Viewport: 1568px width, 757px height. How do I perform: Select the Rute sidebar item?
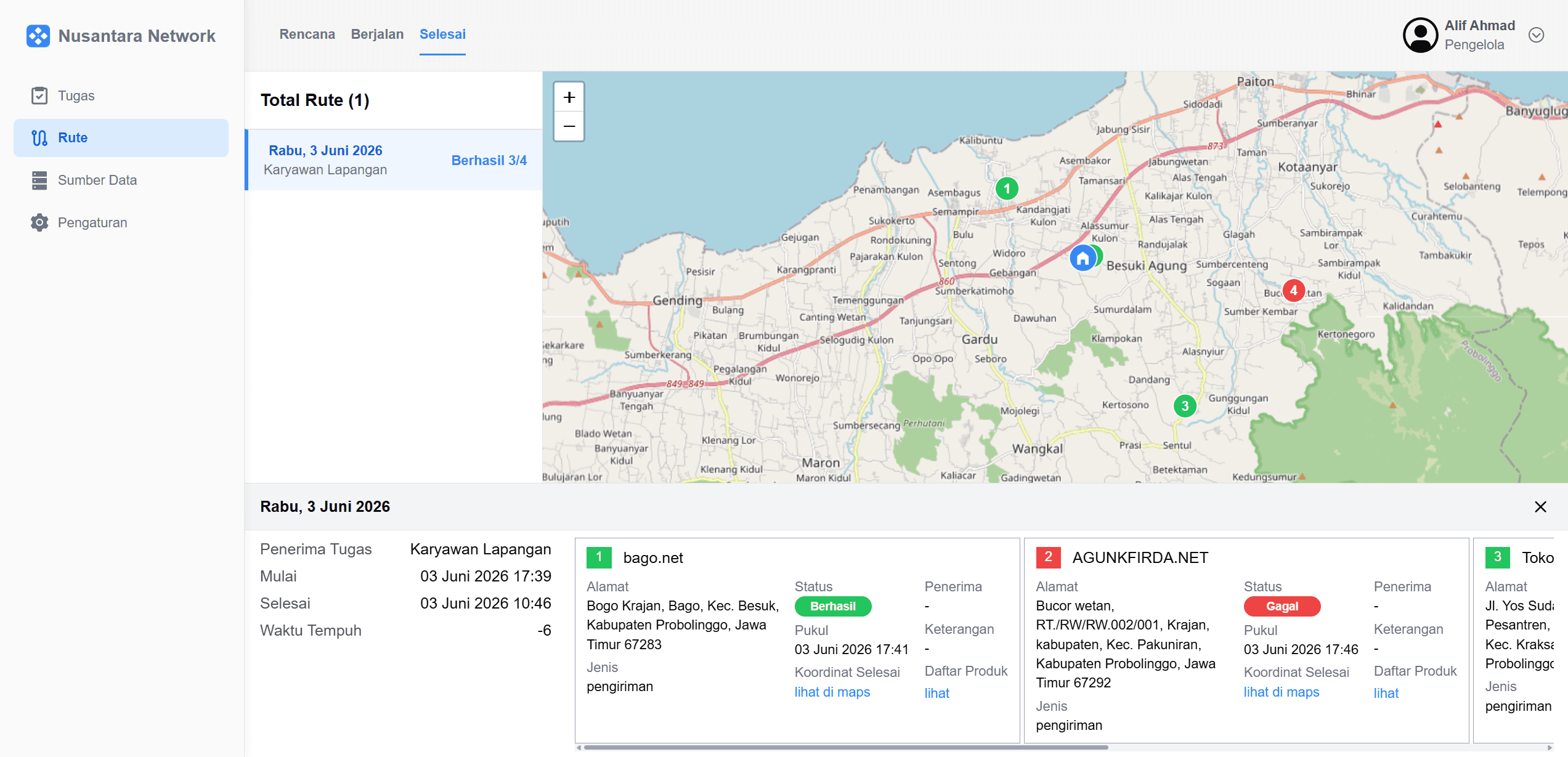coord(121,137)
